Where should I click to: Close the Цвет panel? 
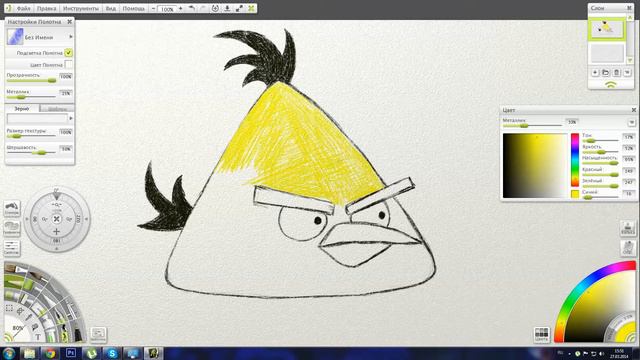click(x=633, y=110)
